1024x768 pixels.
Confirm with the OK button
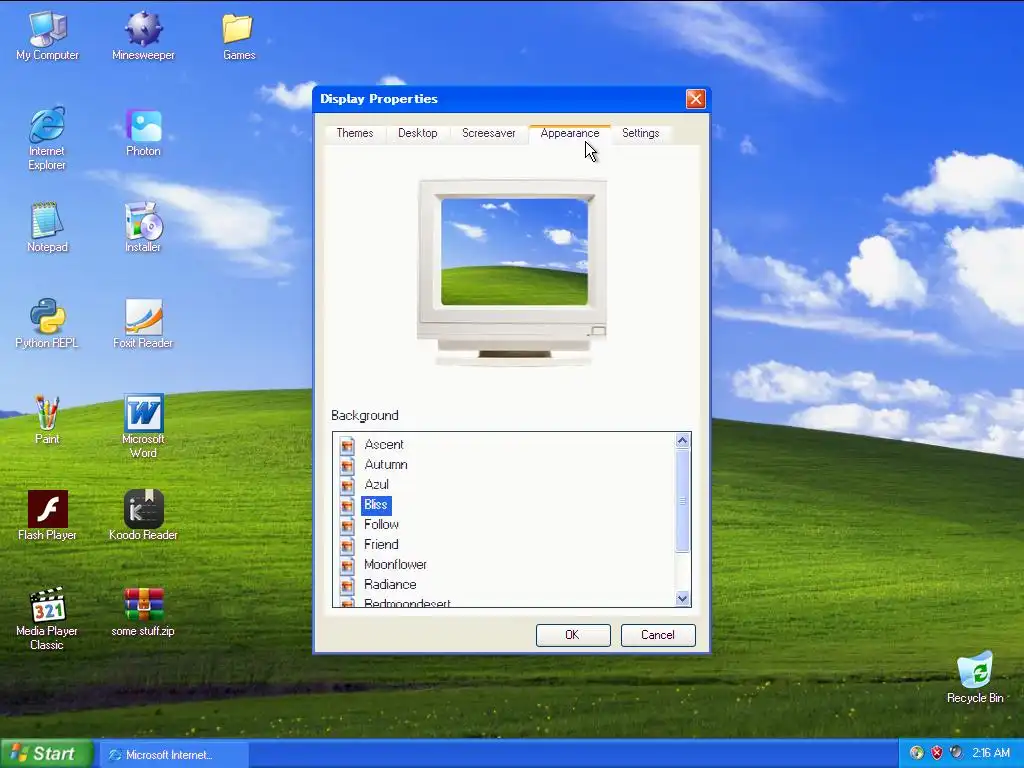pyautogui.click(x=573, y=635)
